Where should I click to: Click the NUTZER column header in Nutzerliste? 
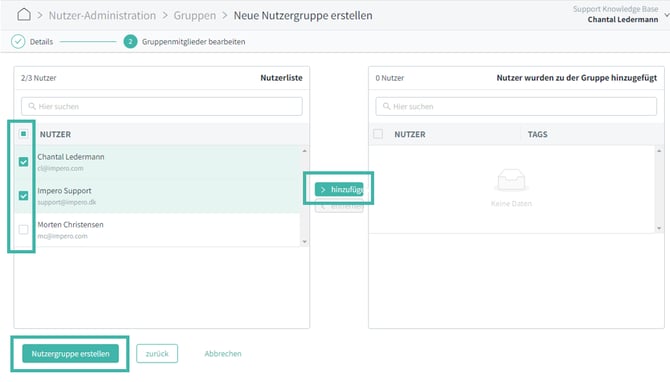(x=56, y=134)
